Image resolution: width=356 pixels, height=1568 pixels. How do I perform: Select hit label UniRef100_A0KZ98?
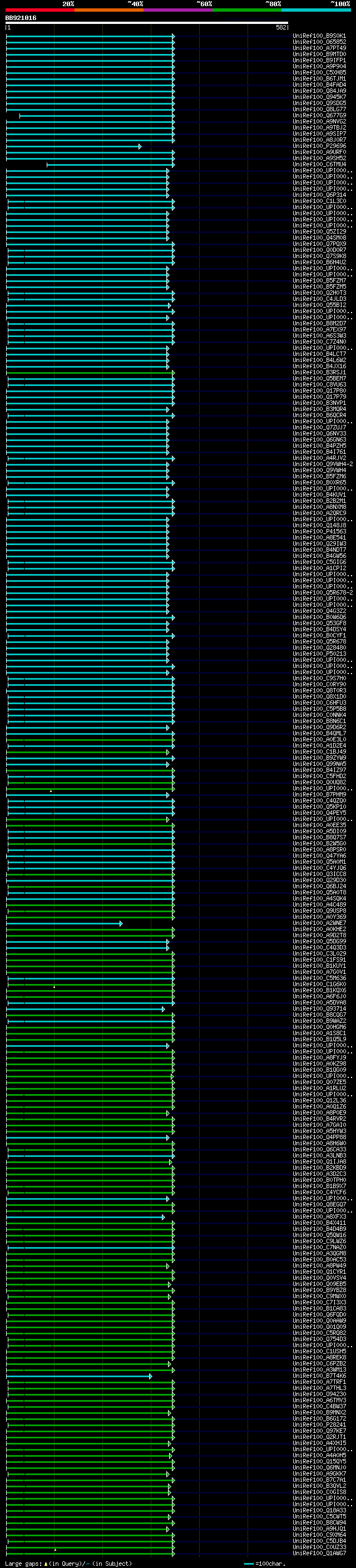(x=319, y=1064)
